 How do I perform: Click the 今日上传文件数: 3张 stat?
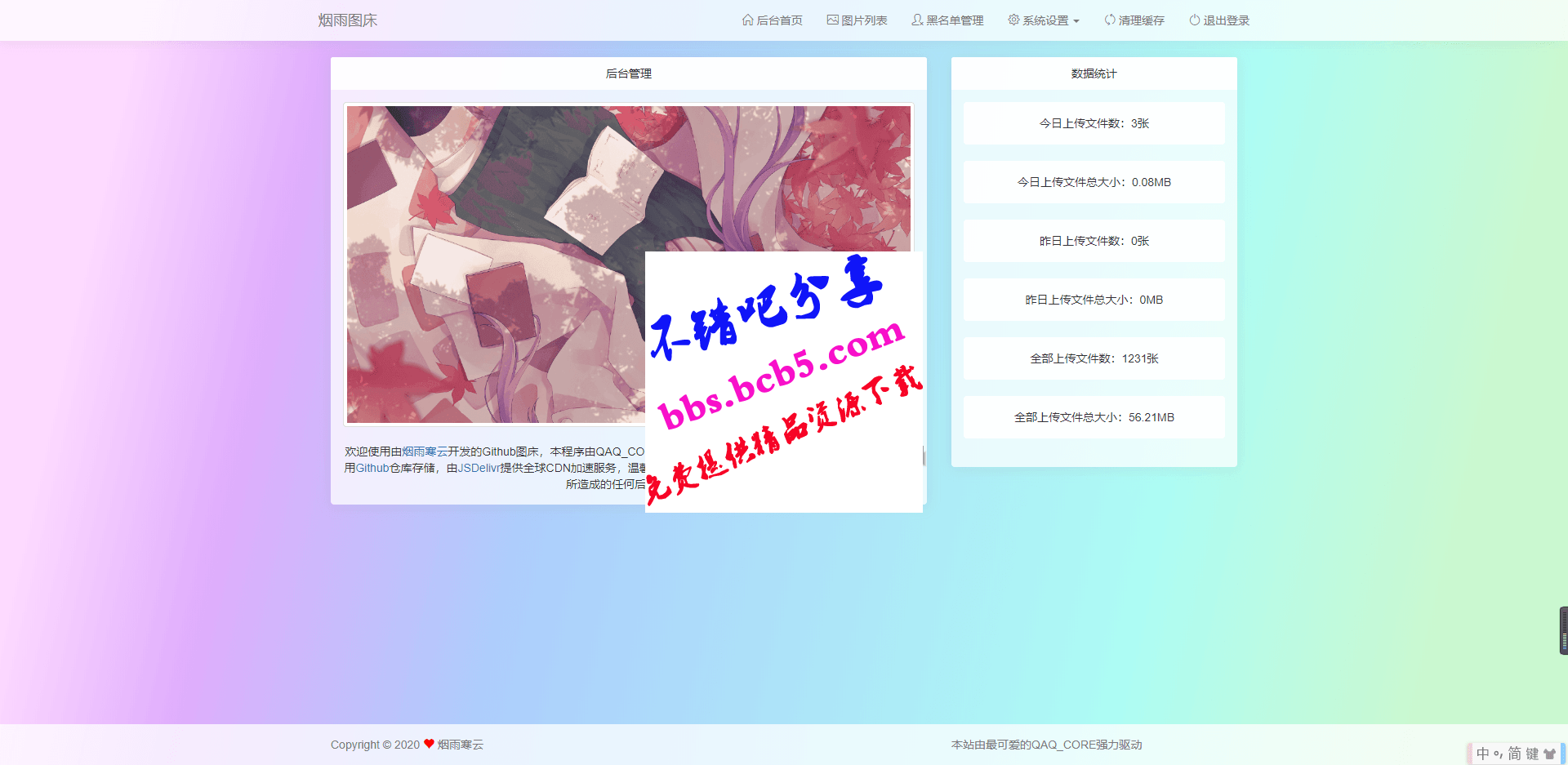pos(1094,123)
